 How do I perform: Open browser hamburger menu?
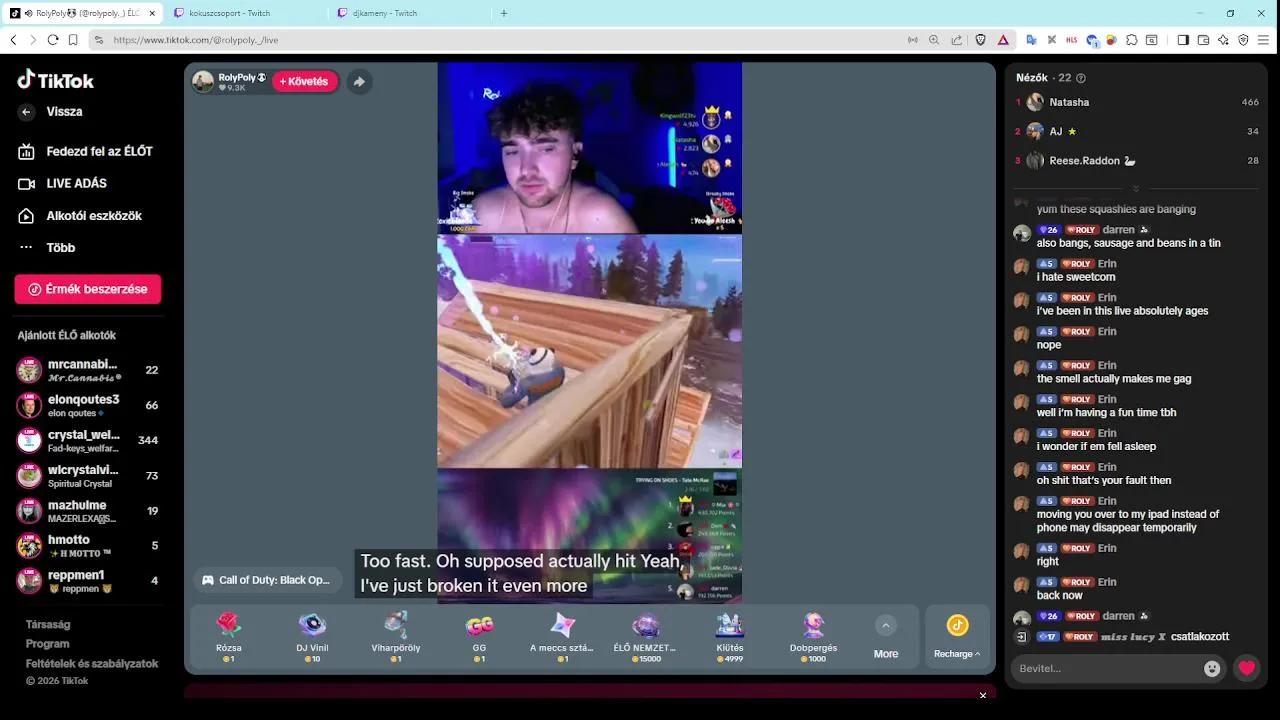point(1264,40)
